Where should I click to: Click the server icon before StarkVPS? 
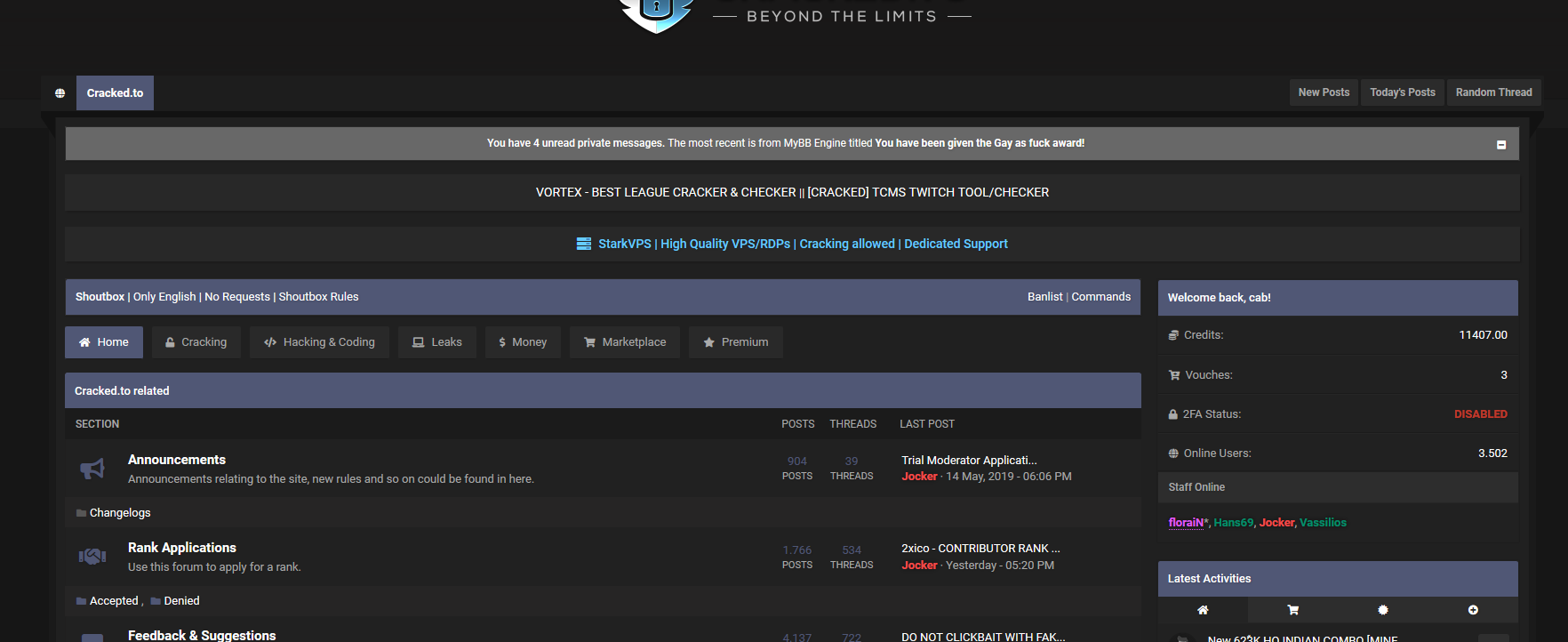[x=584, y=244]
